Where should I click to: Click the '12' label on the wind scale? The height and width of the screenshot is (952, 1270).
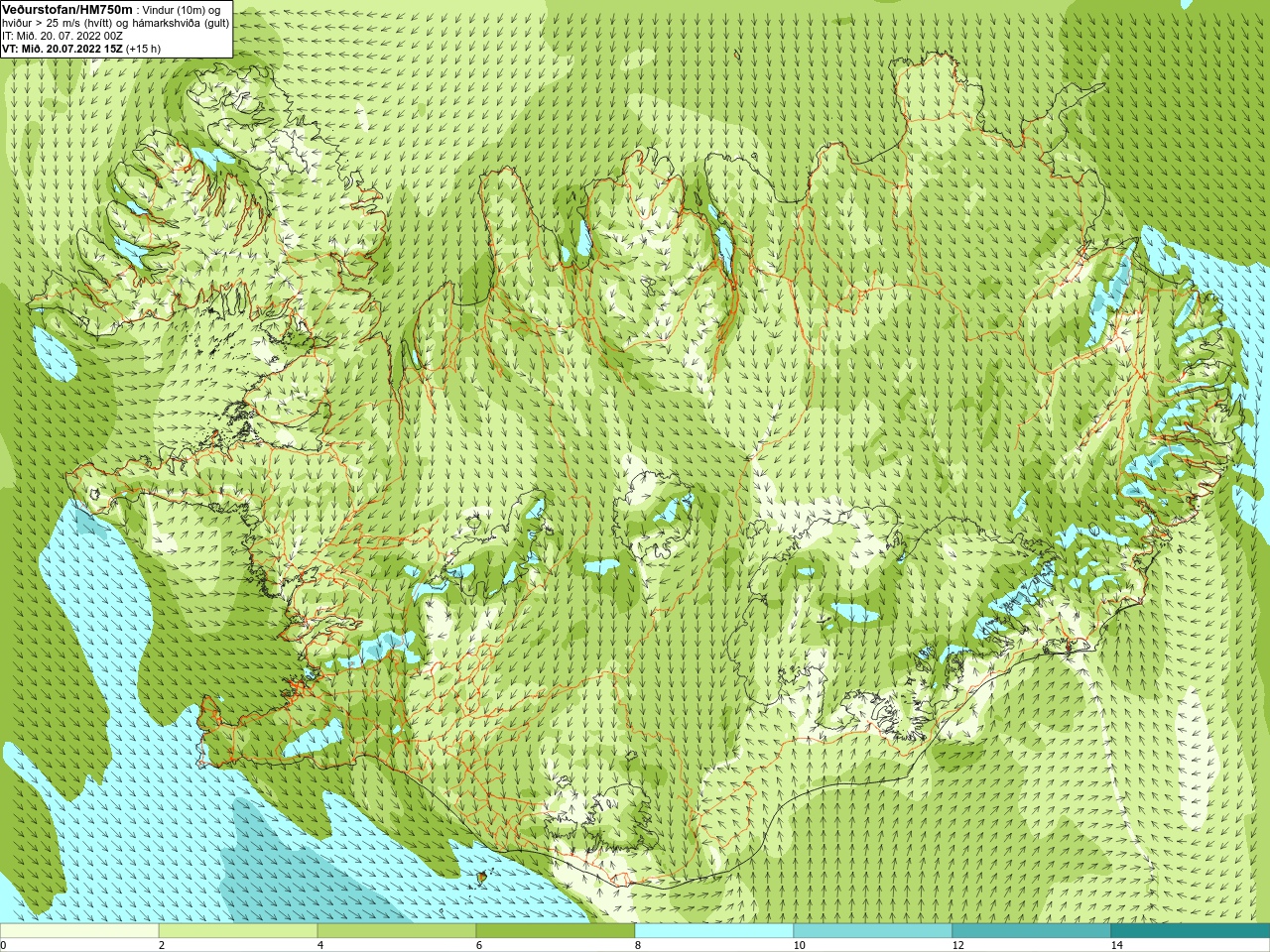(x=957, y=945)
